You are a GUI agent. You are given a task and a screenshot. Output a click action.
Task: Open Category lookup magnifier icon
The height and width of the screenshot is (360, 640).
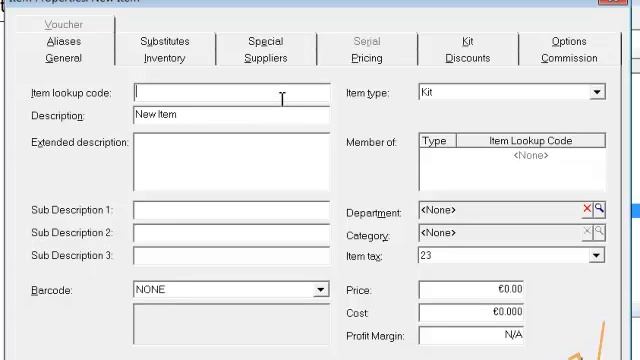(x=599, y=232)
